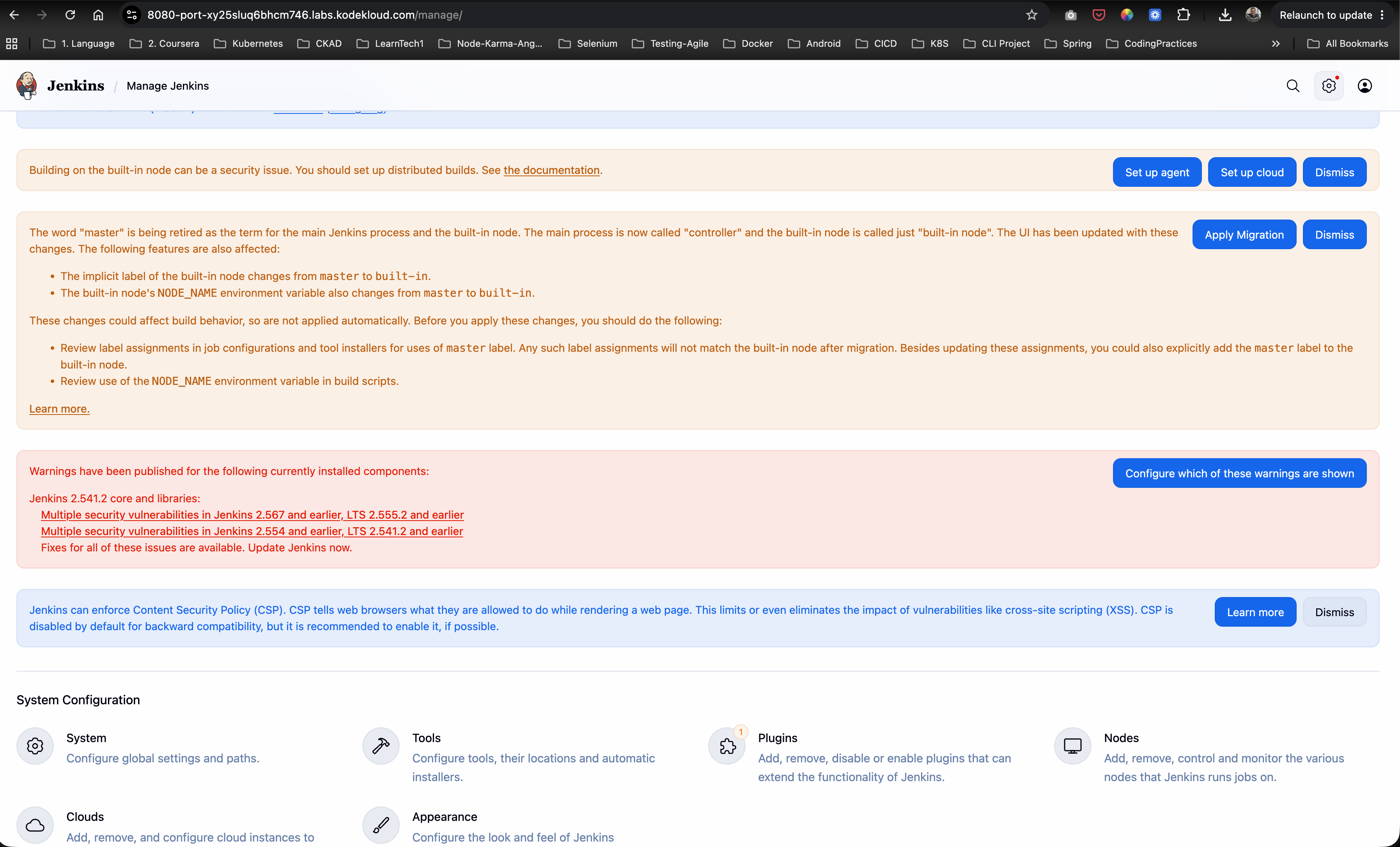Click Relaunch to update button

(1326, 15)
